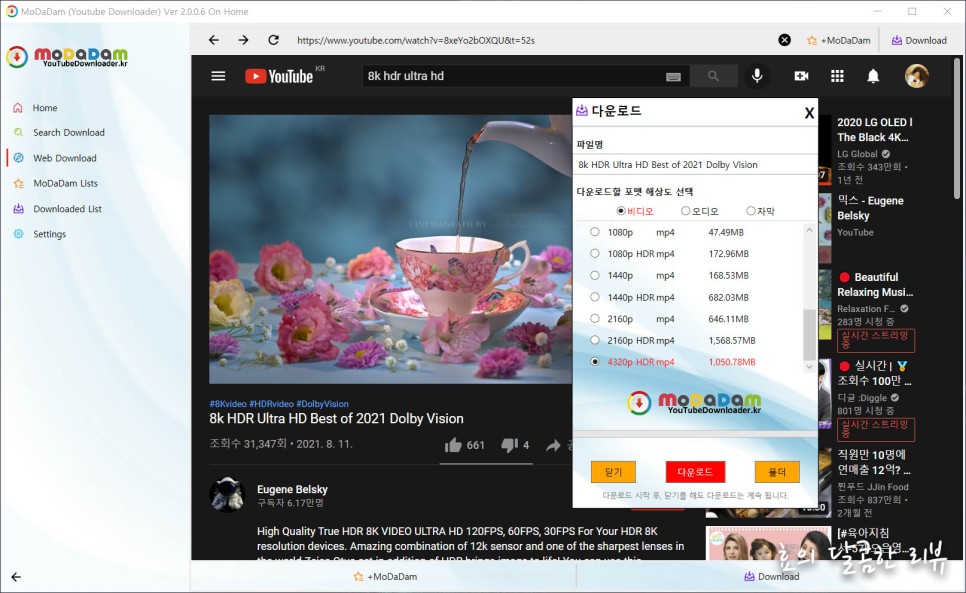
Task: Open the YouTube hamburger menu
Action: coord(218,75)
